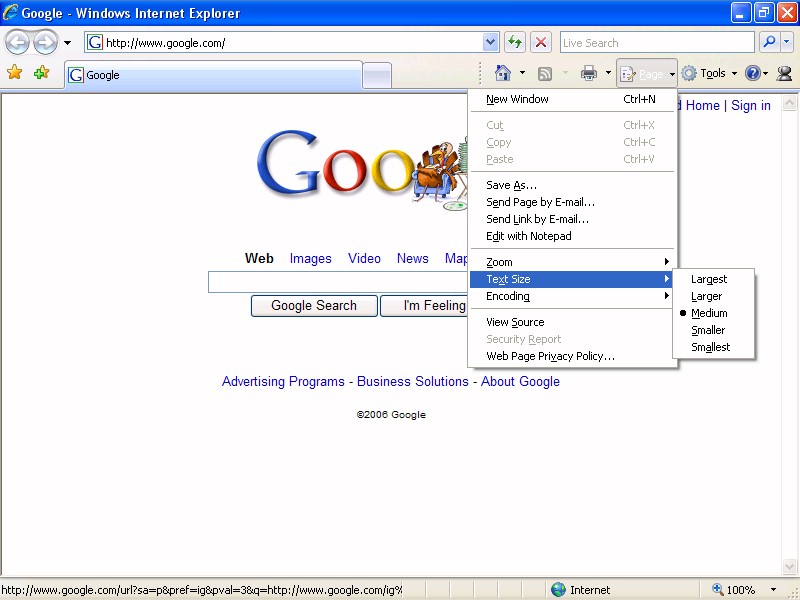Click the Sign in link
This screenshot has height=600, width=800.
(751, 106)
